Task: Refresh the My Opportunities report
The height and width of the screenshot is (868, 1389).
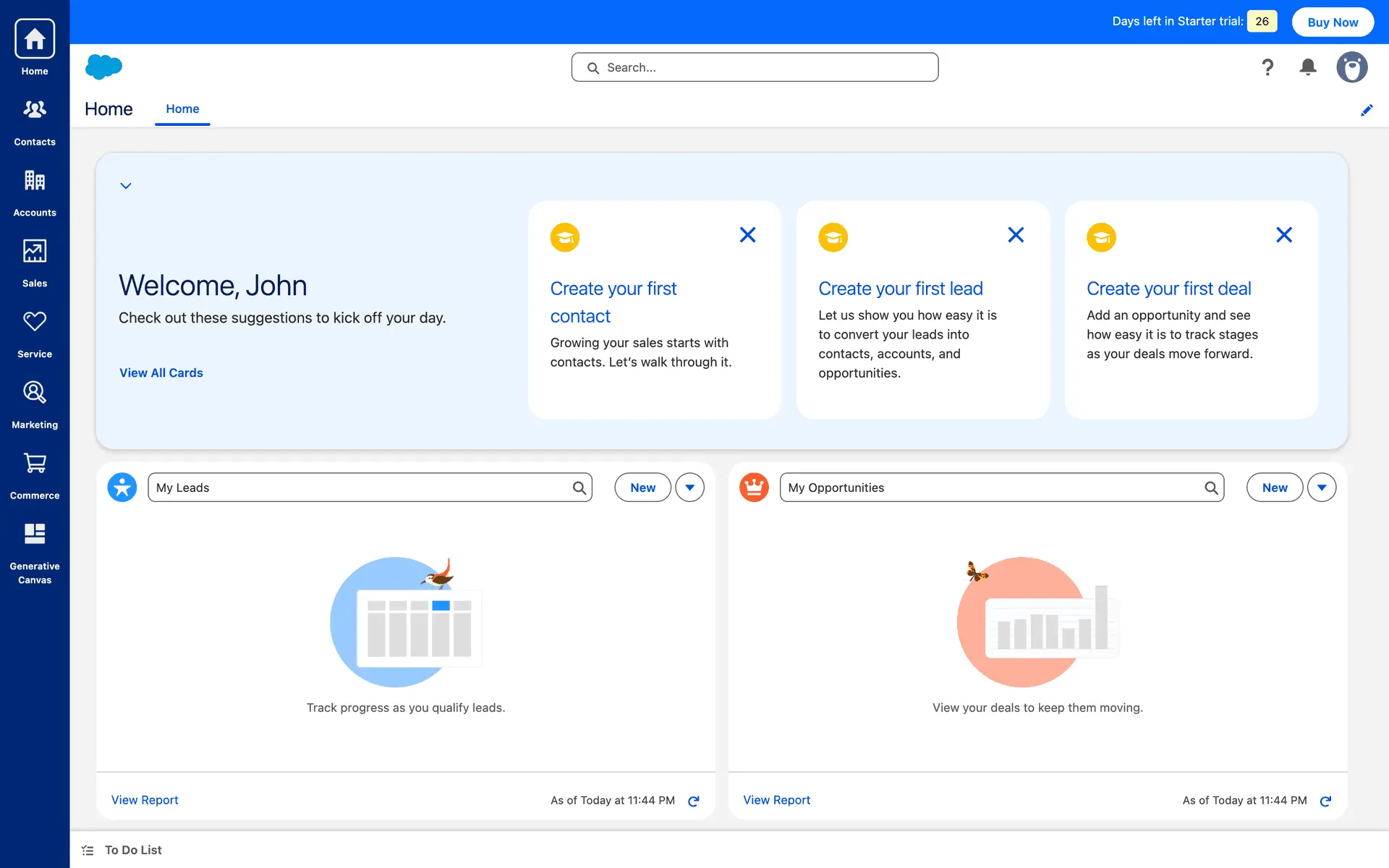Action: 1325,801
